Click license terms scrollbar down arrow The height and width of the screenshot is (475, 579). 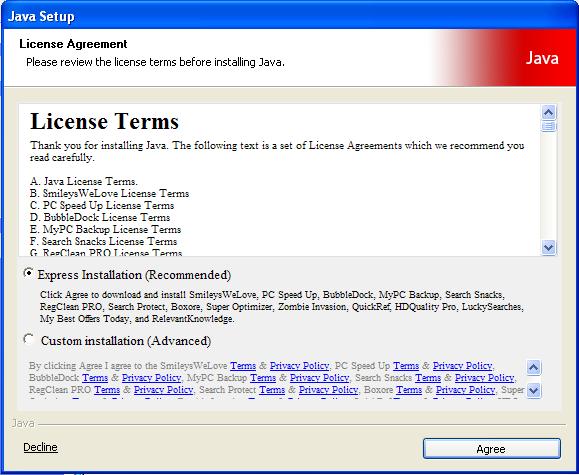click(549, 247)
